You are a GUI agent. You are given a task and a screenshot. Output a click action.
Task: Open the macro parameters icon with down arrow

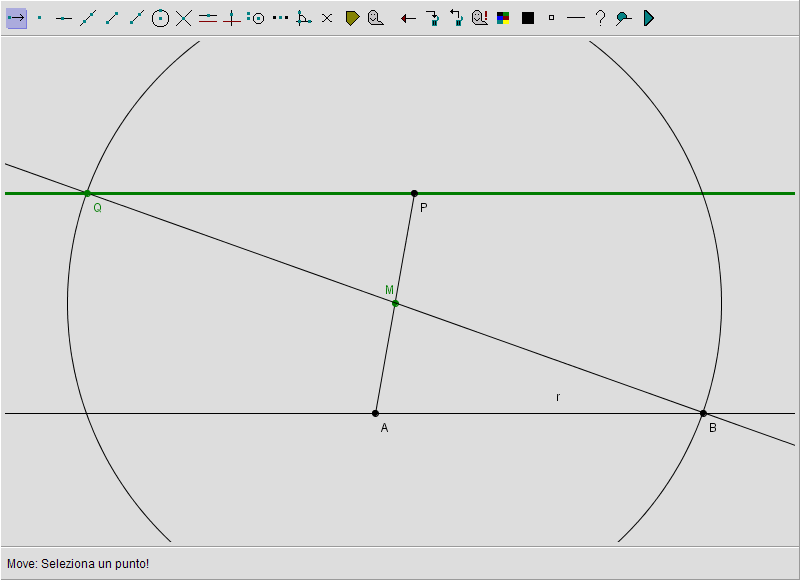[x=433, y=18]
